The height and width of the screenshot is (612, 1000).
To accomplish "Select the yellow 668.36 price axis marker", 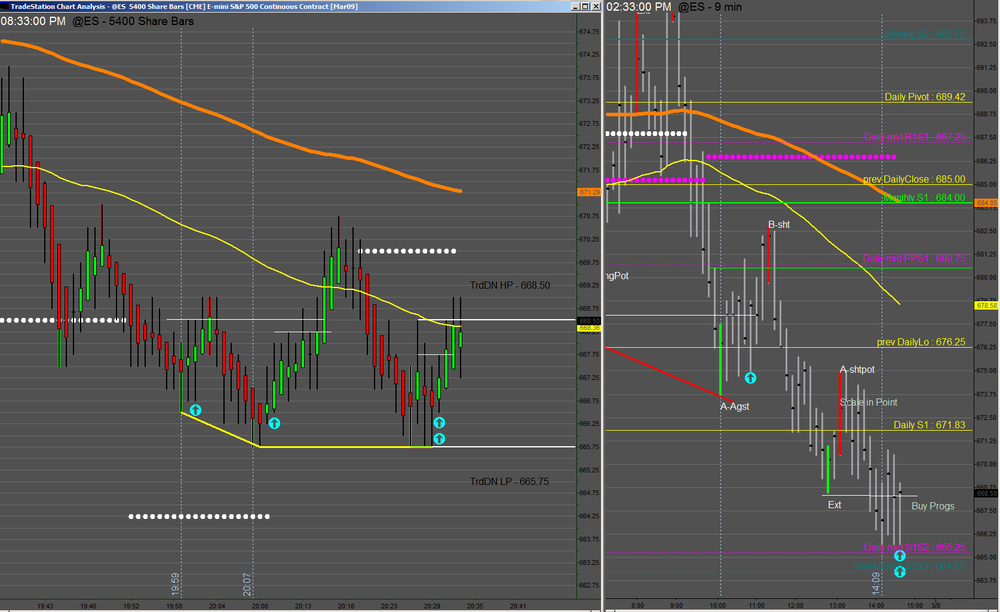I will (589, 328).
